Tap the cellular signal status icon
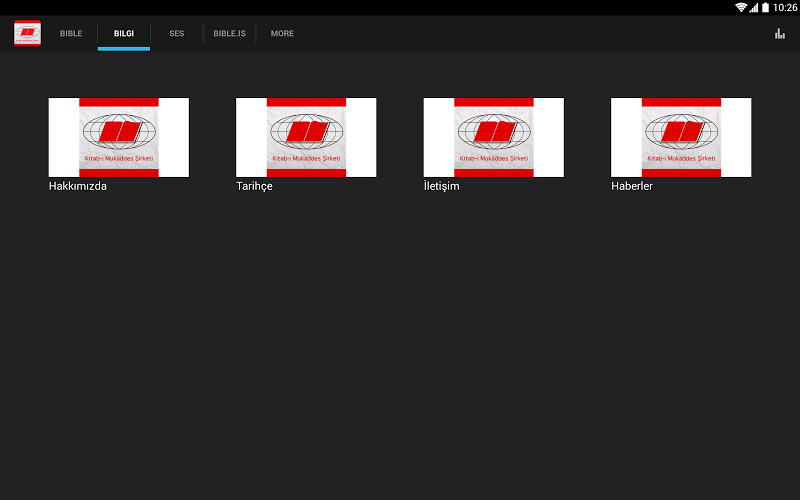 tap(754, 8)
